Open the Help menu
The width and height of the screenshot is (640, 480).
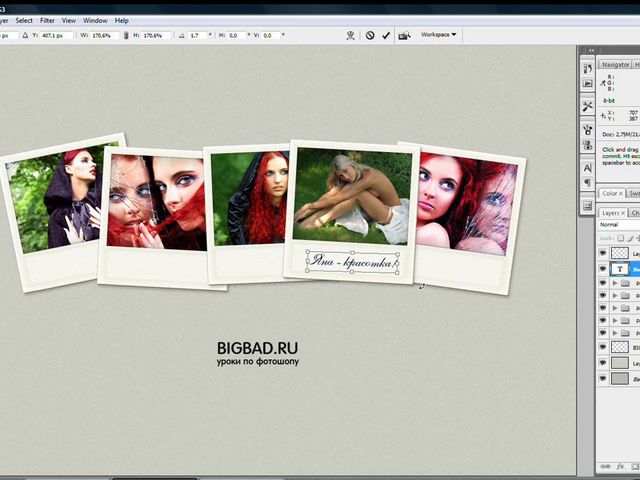[x=121, y=20]
